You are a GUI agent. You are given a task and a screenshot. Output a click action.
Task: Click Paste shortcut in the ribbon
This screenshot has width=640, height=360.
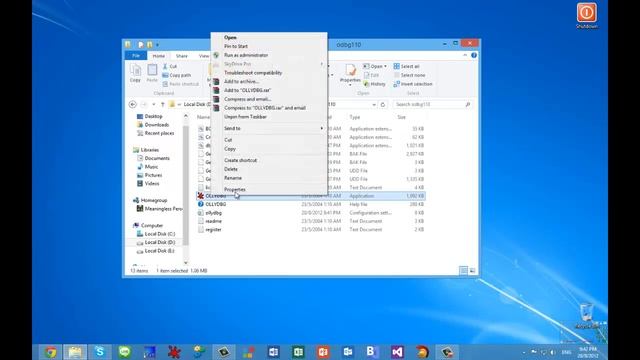[x=180, y=84]
